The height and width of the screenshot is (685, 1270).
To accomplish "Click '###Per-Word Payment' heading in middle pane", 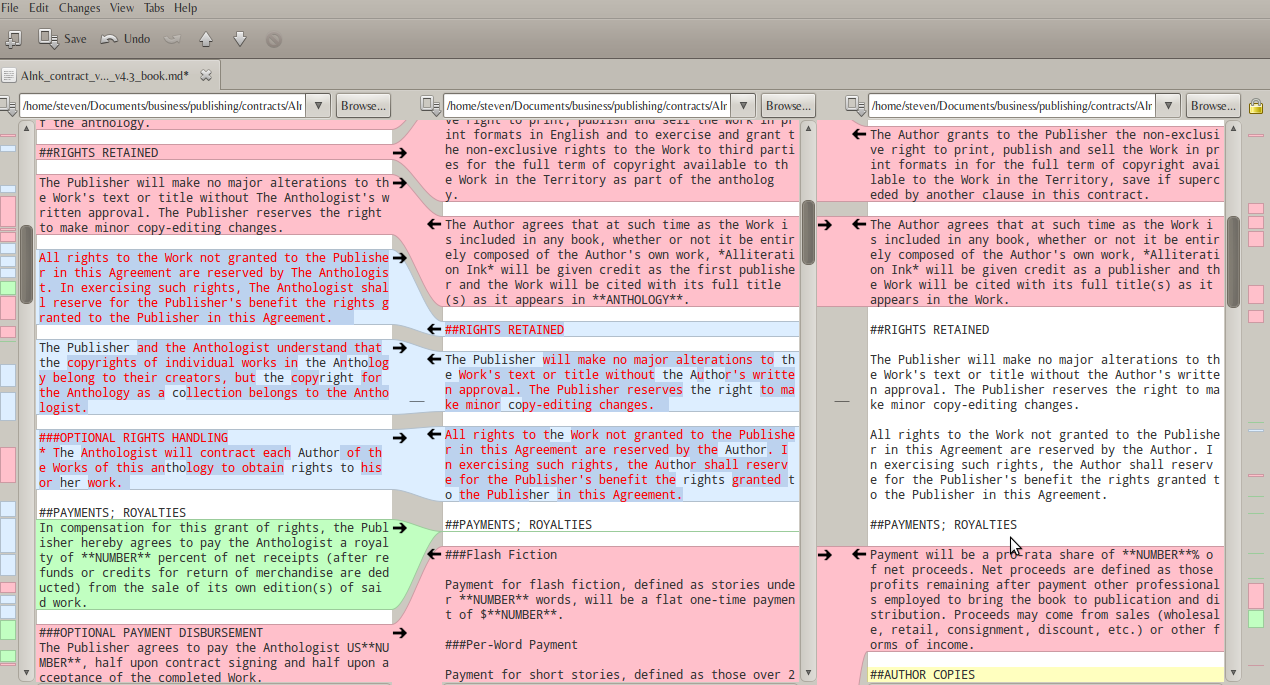I will 511,645.
